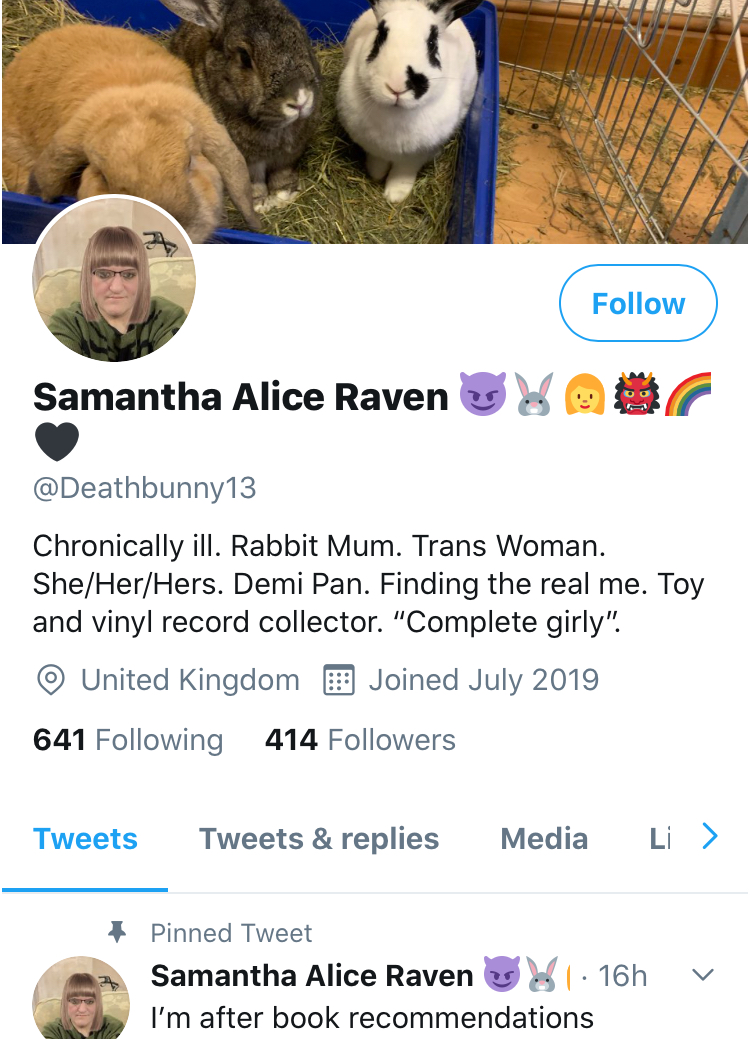This screenshot has width=750, height=1039.
Task: Select the Media tab
Action: (544, 838)
